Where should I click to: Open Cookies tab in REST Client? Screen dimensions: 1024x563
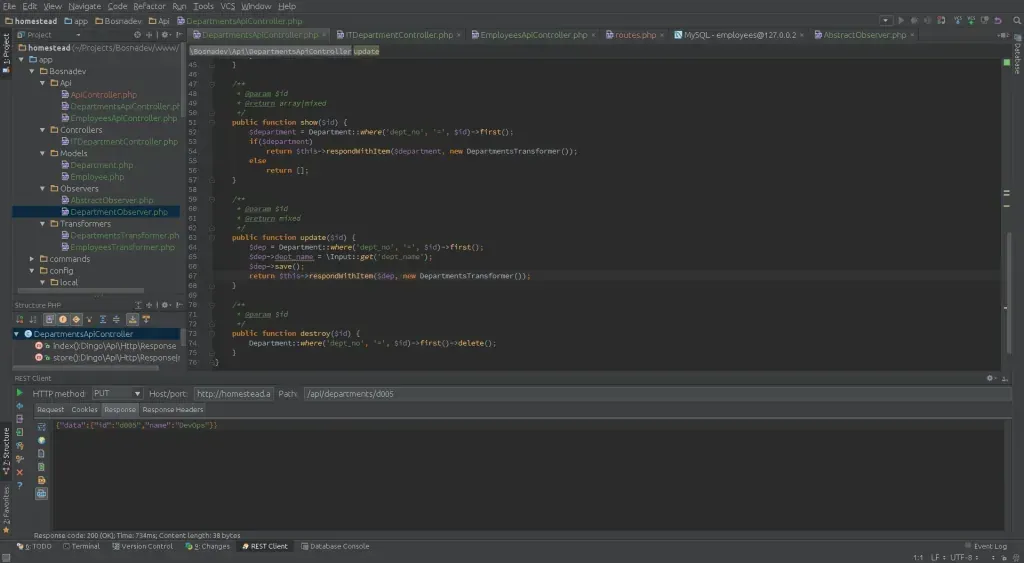[84, 410]
